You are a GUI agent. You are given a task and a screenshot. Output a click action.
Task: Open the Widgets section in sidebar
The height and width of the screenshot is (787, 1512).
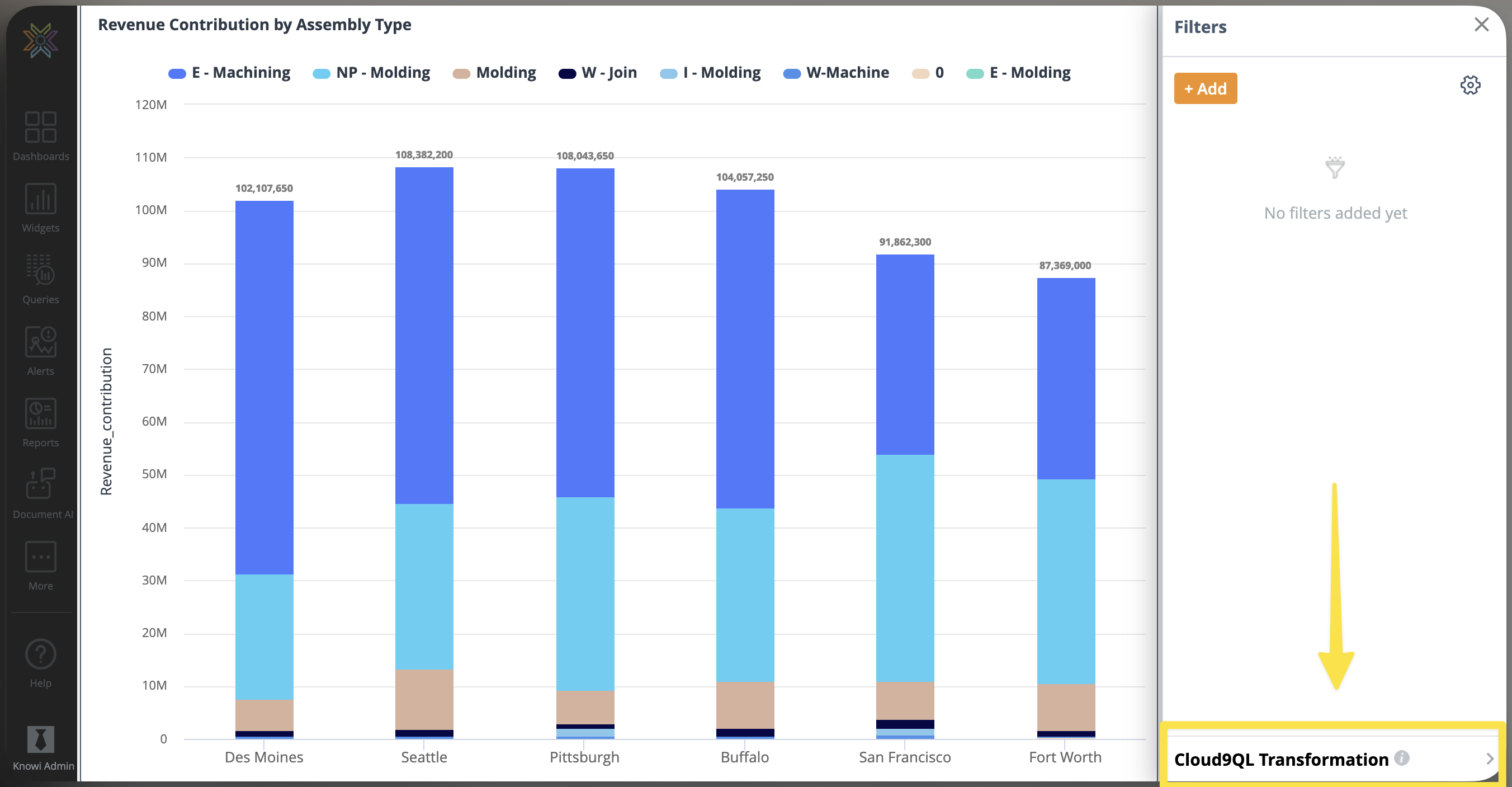point(40,208)
